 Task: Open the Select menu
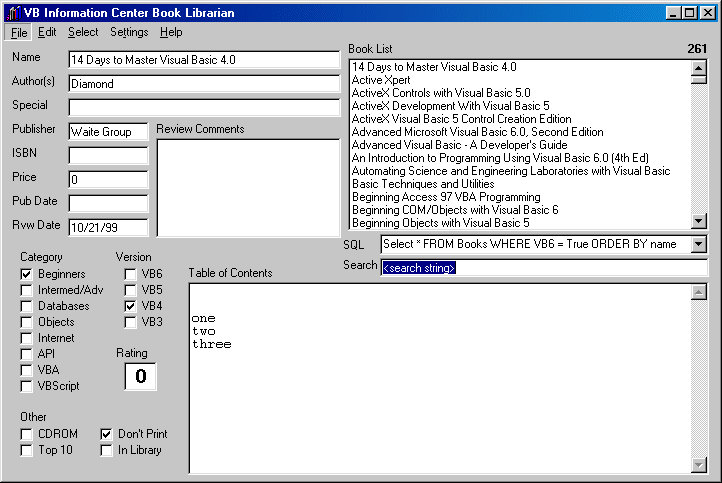[x=83, y=32]
